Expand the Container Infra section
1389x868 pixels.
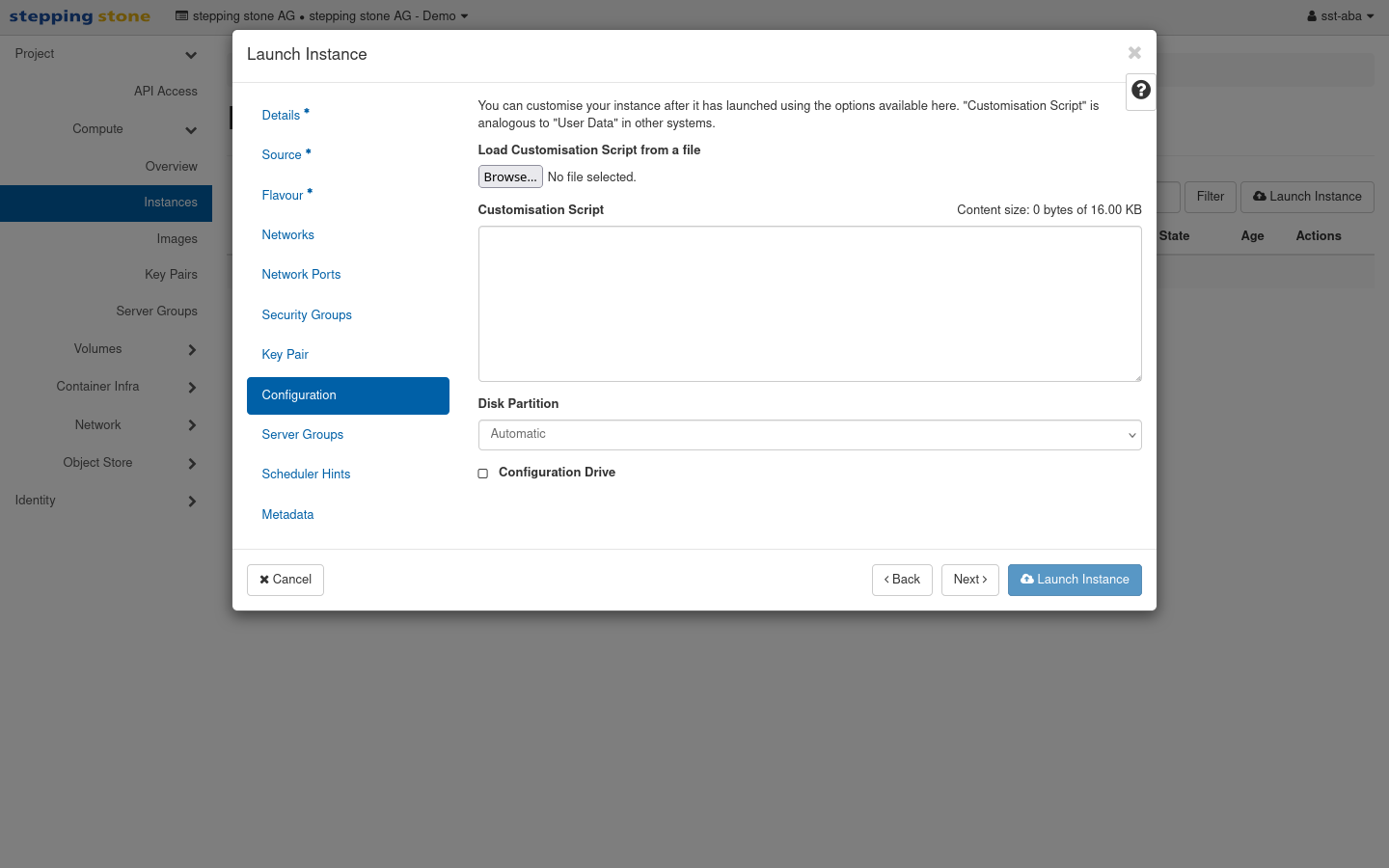pyautogui.click(x=106, y=387)
